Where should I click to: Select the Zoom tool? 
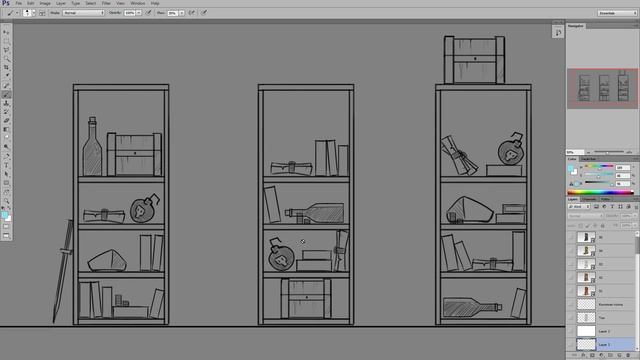(6, 201)
